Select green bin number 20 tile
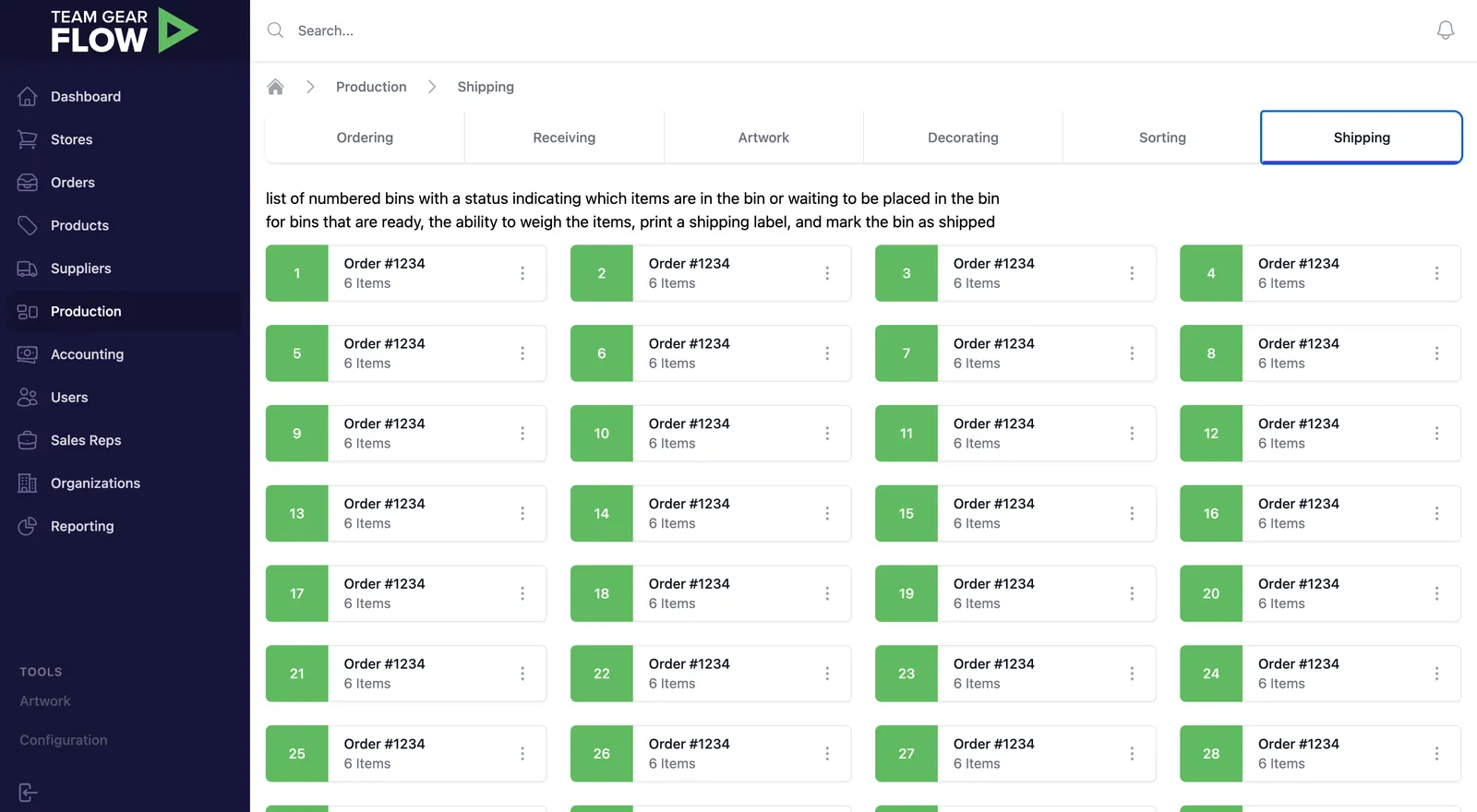 1211,593
